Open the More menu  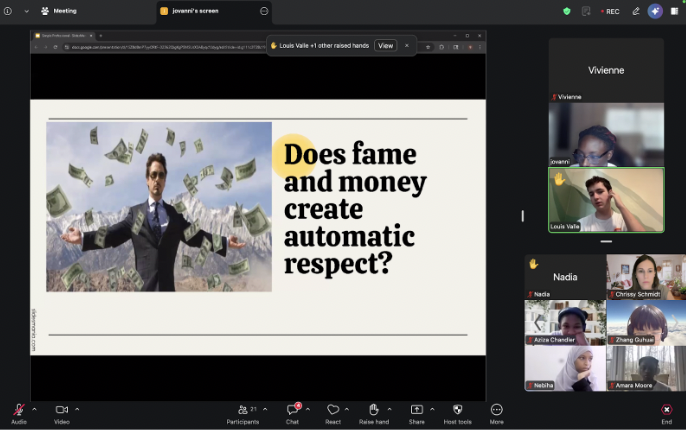point(497,414)
